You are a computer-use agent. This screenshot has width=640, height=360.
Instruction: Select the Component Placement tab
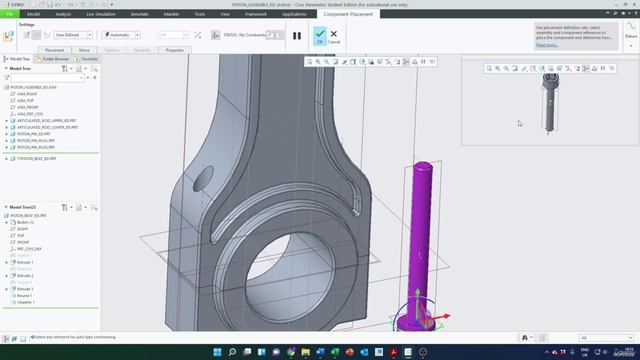point(348,14)
